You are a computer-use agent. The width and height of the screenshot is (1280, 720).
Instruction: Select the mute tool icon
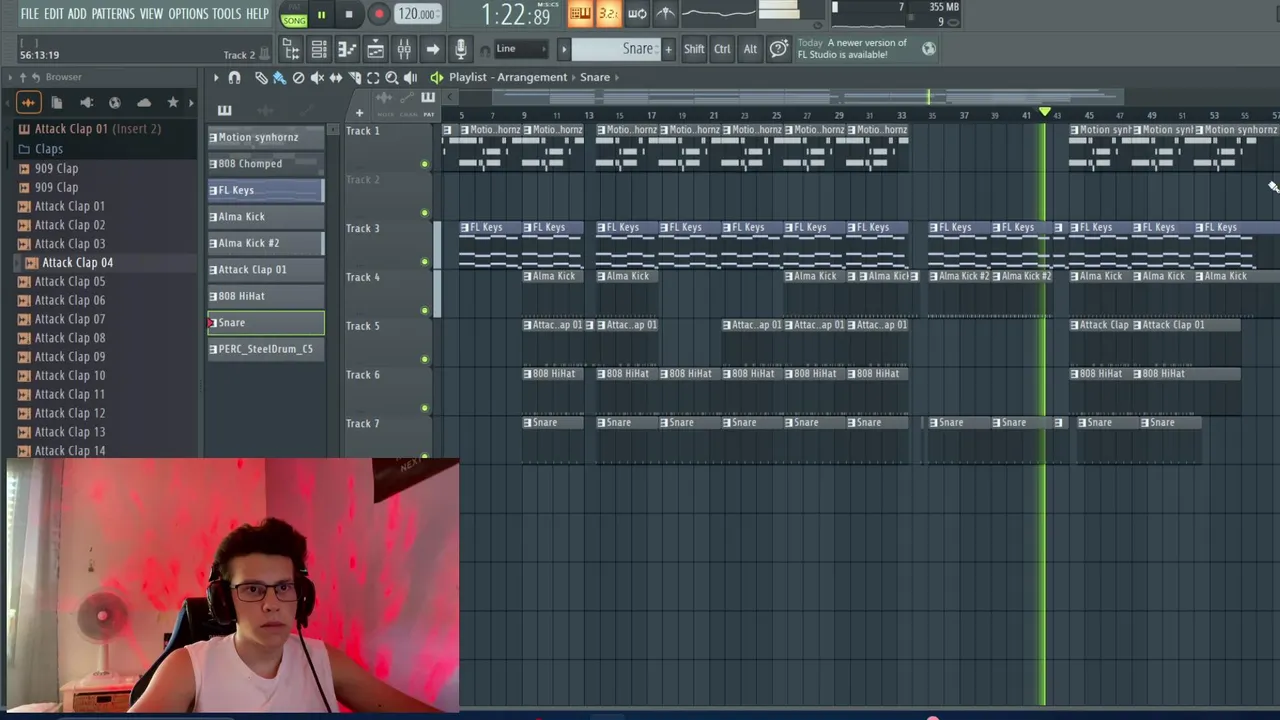click(x=317, y=77)
